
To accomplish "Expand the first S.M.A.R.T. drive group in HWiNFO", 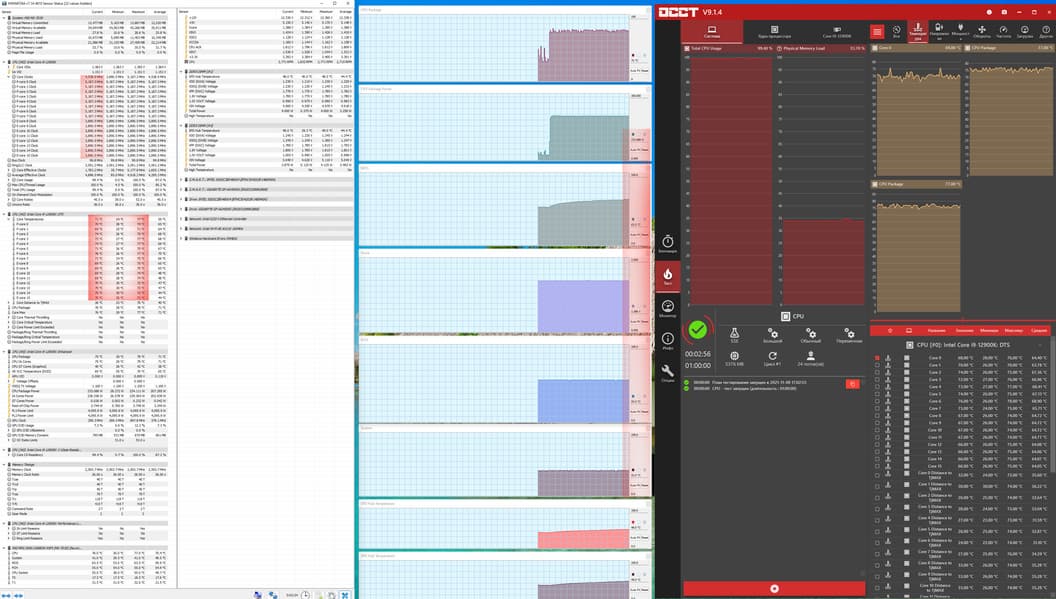I will (182, 180).
